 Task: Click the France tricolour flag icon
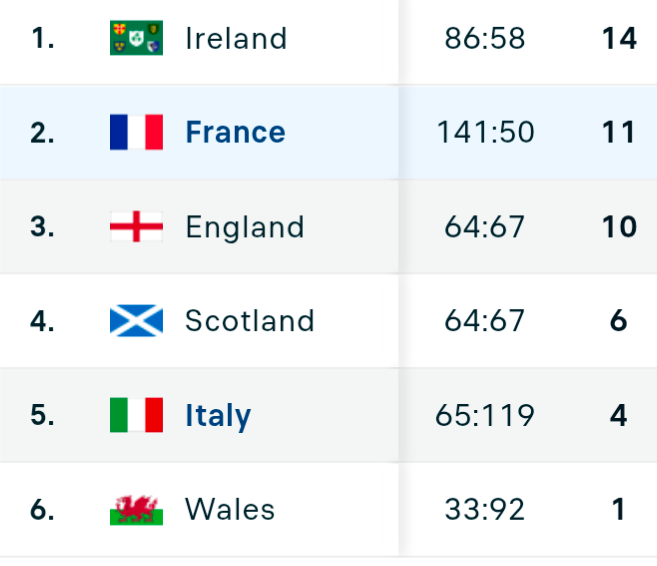coord(136,132)
